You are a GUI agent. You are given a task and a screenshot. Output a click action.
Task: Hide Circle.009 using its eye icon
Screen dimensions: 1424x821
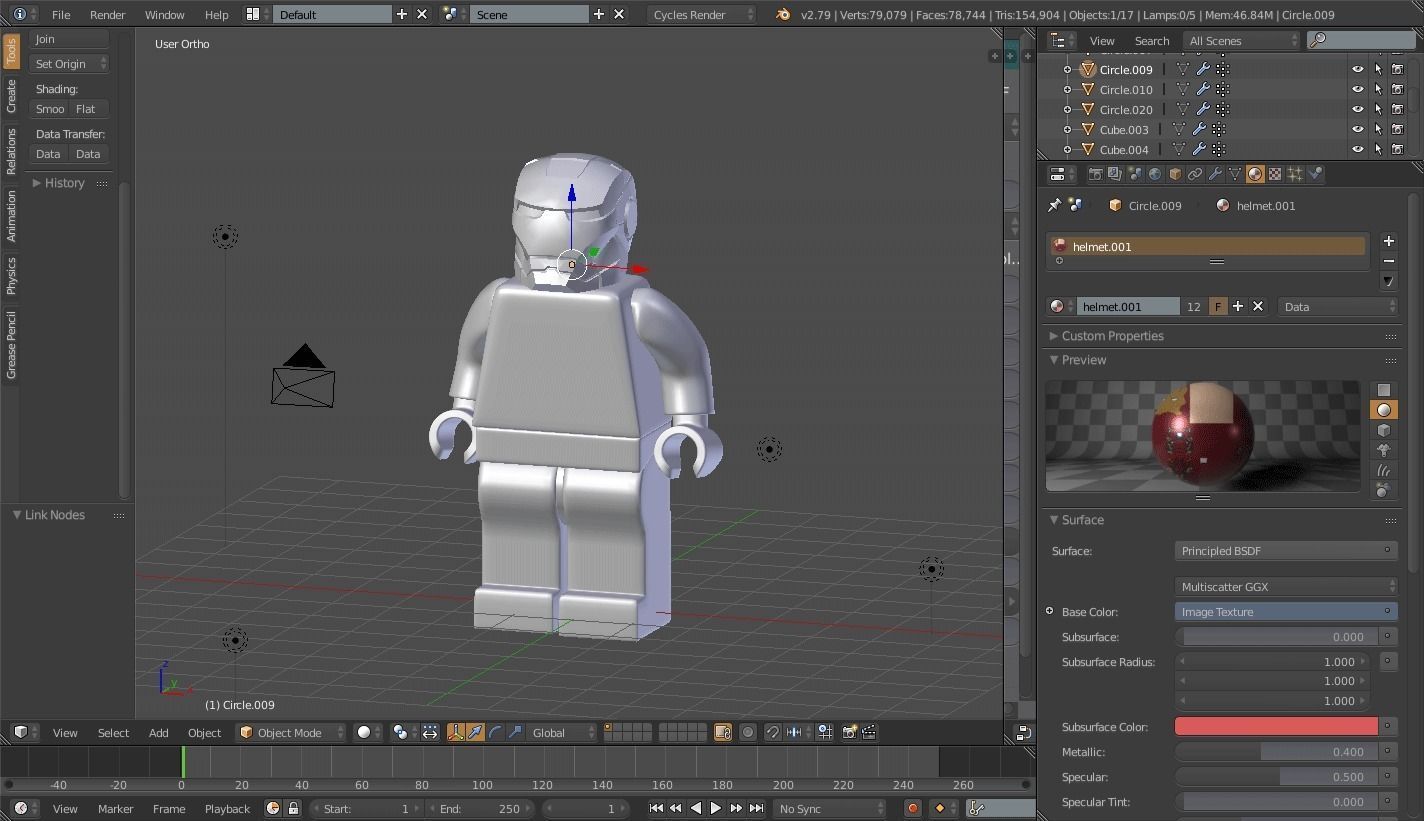coord(1357,69)
